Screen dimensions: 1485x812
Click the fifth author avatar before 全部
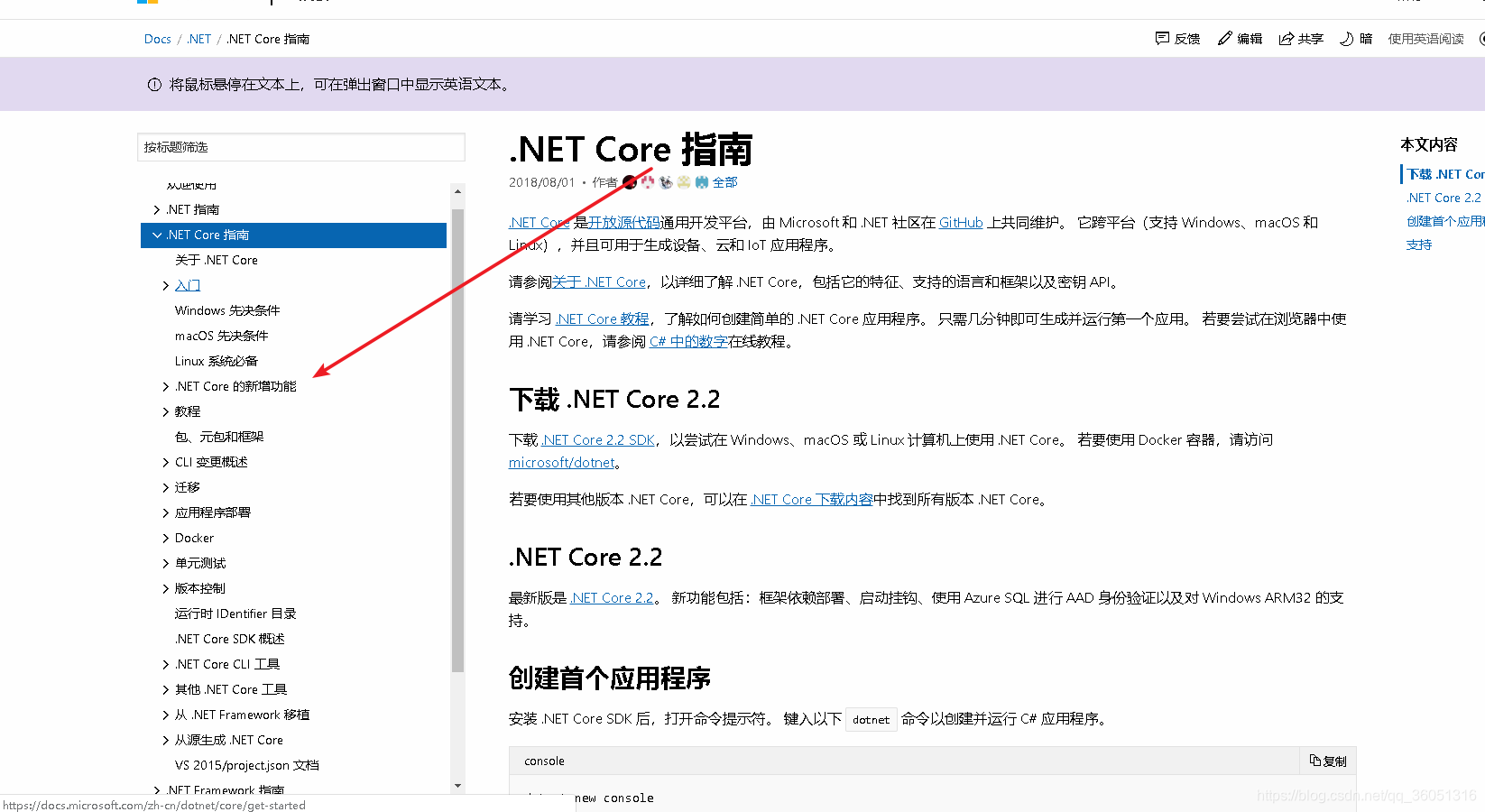click(702, 182)
